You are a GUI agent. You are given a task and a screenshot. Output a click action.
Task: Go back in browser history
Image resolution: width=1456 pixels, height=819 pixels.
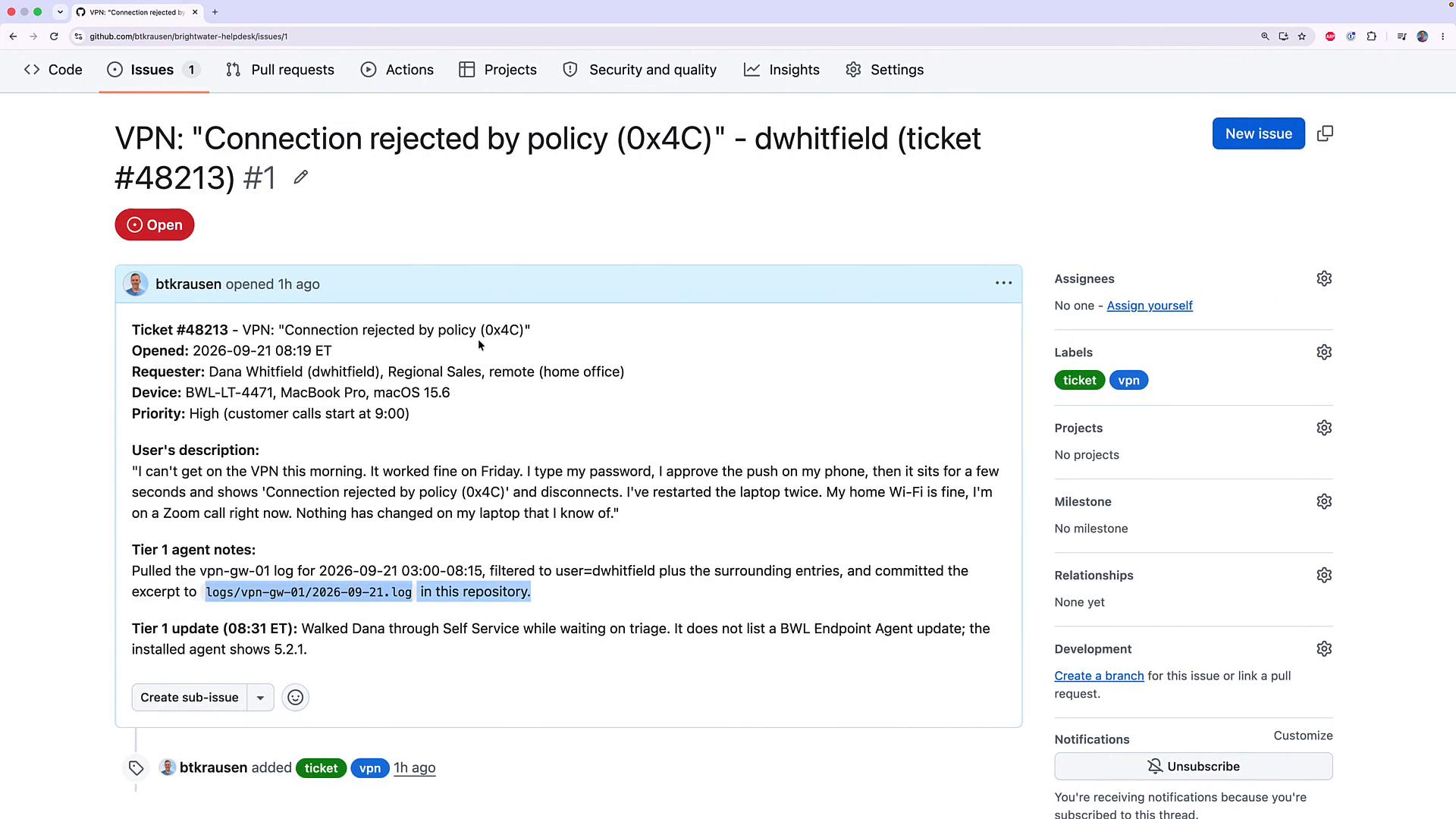pyautogui.click(x=13, y=36)
